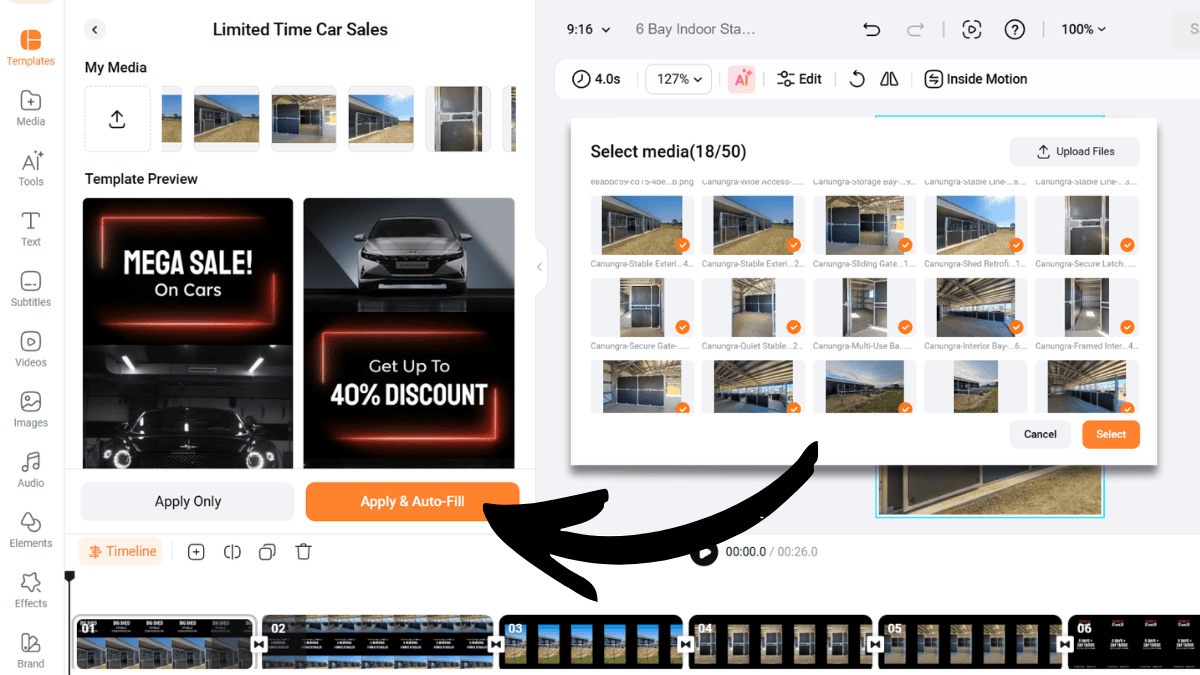Viewport: 1200px width, 675px height.
Task: Open the Subtitles panel in the sidebar
Action: 31,289
